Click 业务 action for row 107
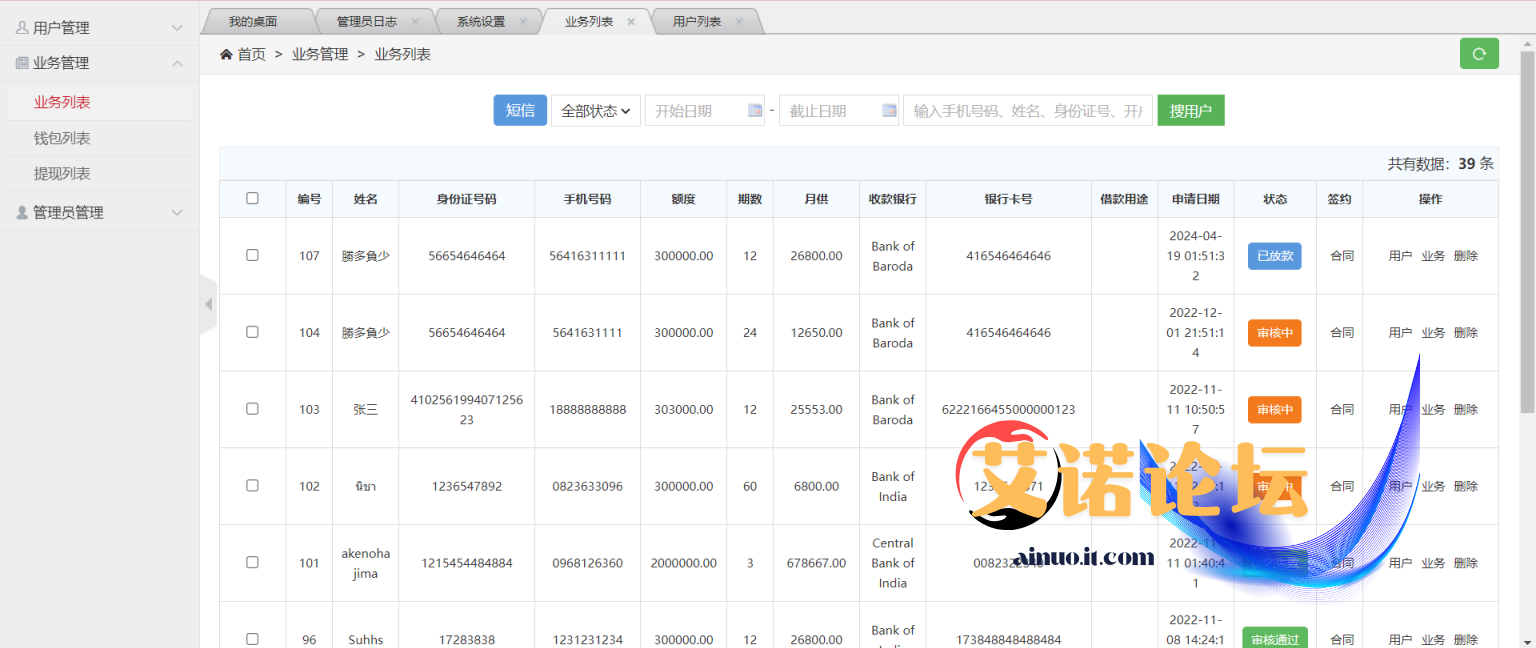Screen dimensions: 1536x648 1433,255
